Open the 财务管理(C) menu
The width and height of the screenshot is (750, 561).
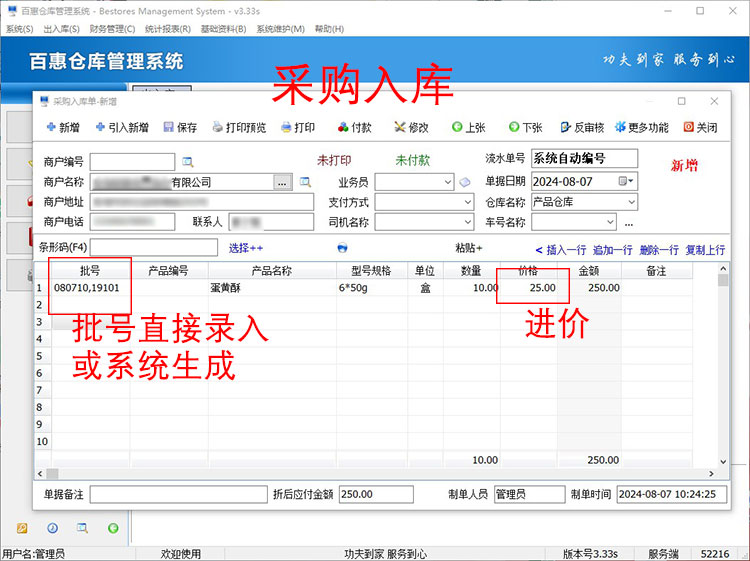[112, 29]
